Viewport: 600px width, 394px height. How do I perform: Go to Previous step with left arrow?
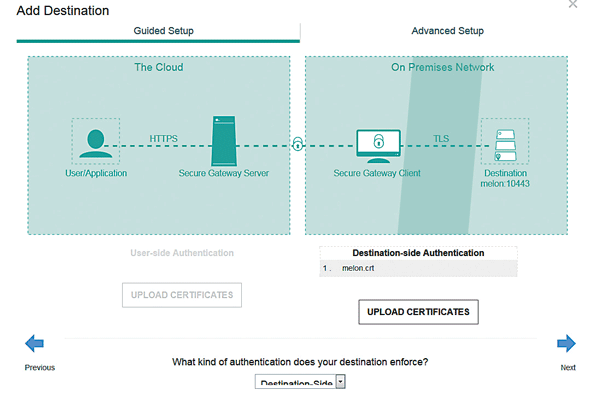[34, 343]
